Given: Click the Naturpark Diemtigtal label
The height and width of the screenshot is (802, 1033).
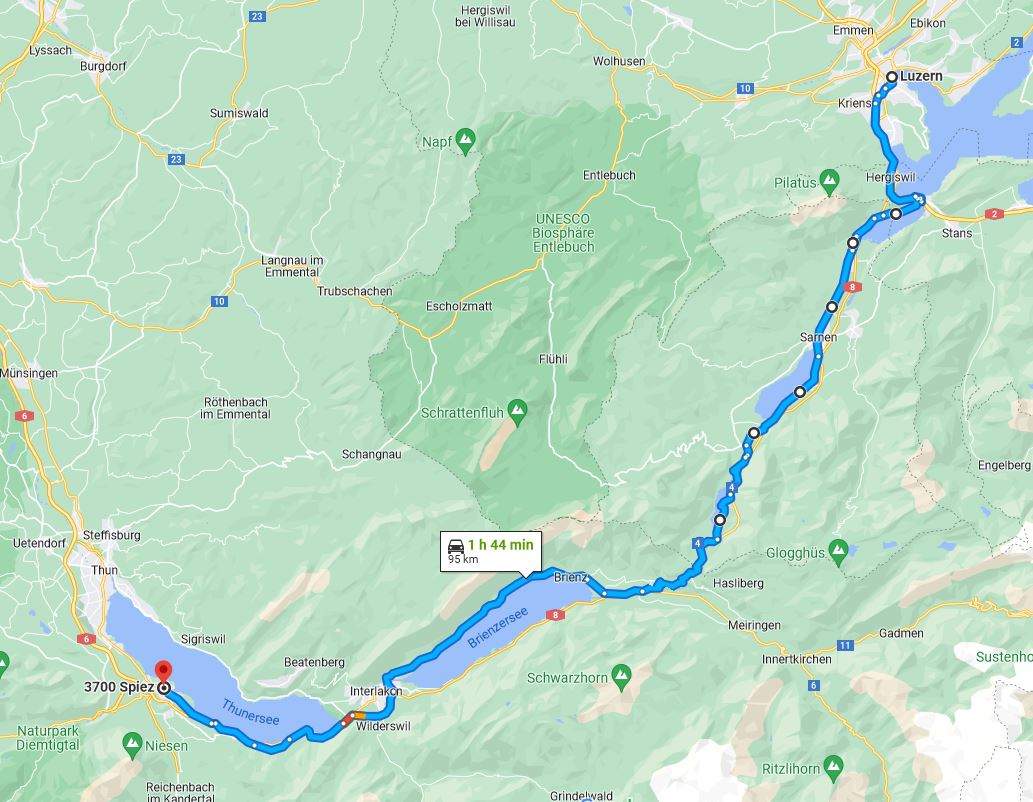Looking at the screenshot, I should coord(47,738).
